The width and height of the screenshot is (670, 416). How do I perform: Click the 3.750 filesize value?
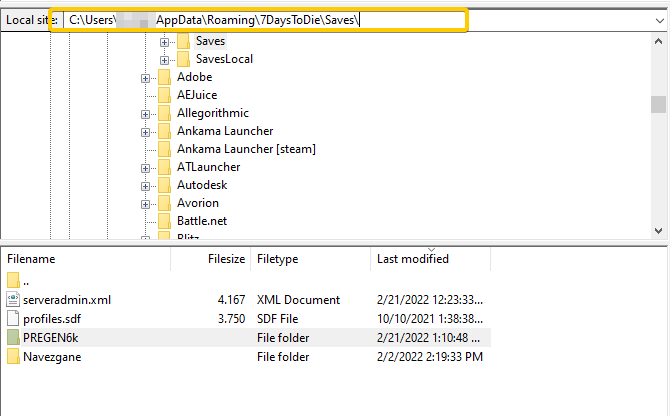tap(231, 319)
